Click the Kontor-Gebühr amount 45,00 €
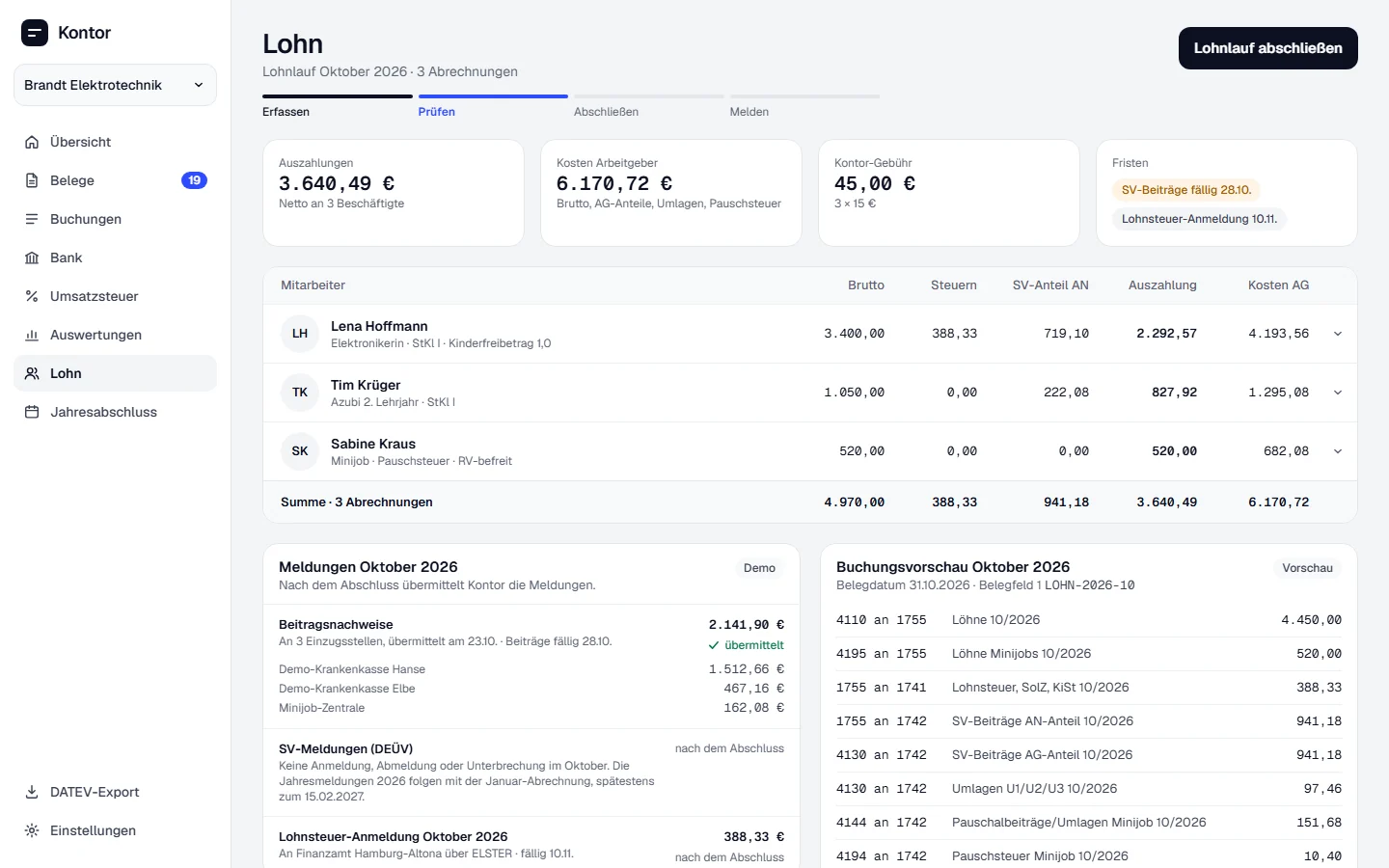 [875, 183]
